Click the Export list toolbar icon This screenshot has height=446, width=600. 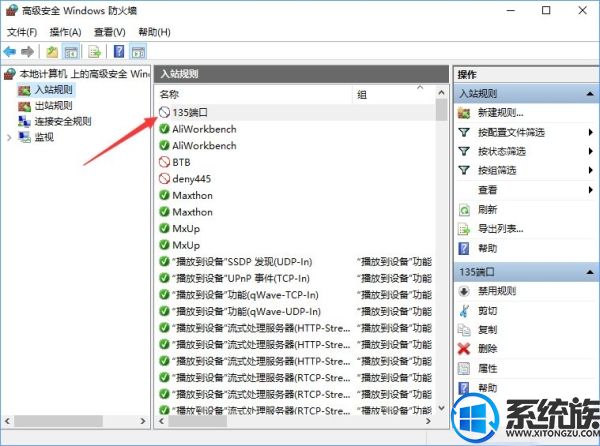coord(94,52)
